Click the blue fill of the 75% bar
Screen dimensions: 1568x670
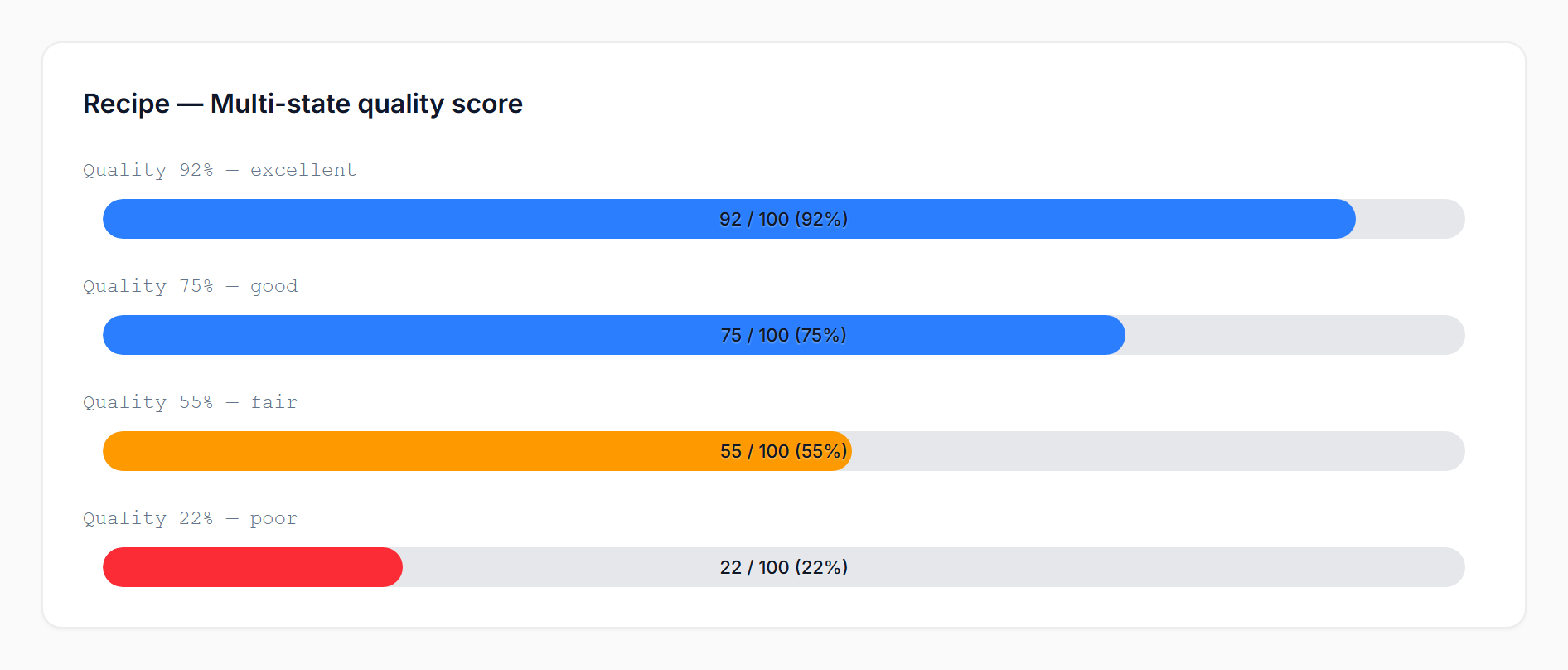[414, 335]
